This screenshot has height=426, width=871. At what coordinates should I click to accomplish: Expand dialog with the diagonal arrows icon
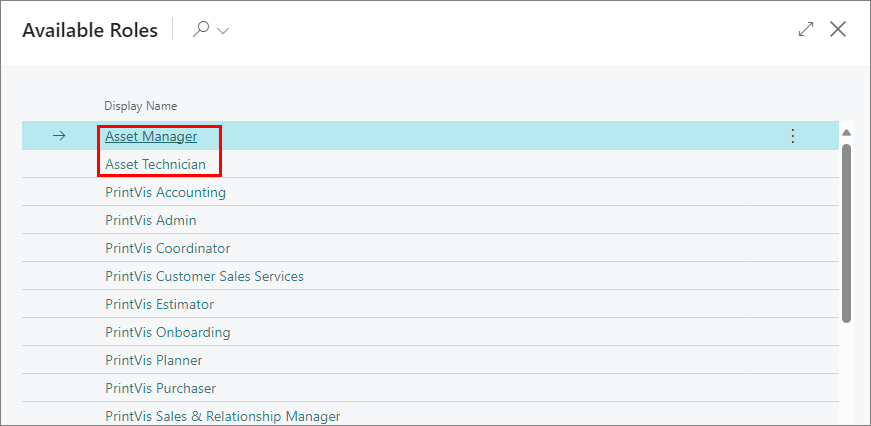tap(806, 29)
